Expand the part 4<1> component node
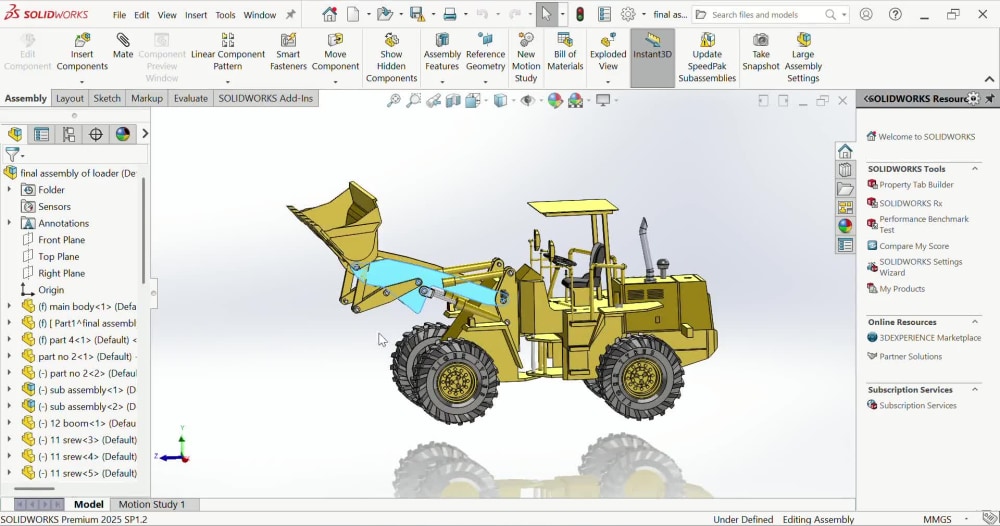The width and height of the screenshot is (1000, 526). (9, 339)
